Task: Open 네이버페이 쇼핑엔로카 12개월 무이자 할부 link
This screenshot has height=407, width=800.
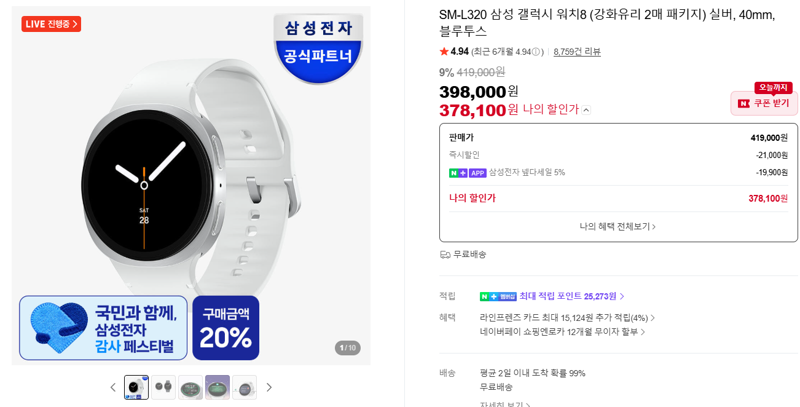Action: [x=562, y=332]
